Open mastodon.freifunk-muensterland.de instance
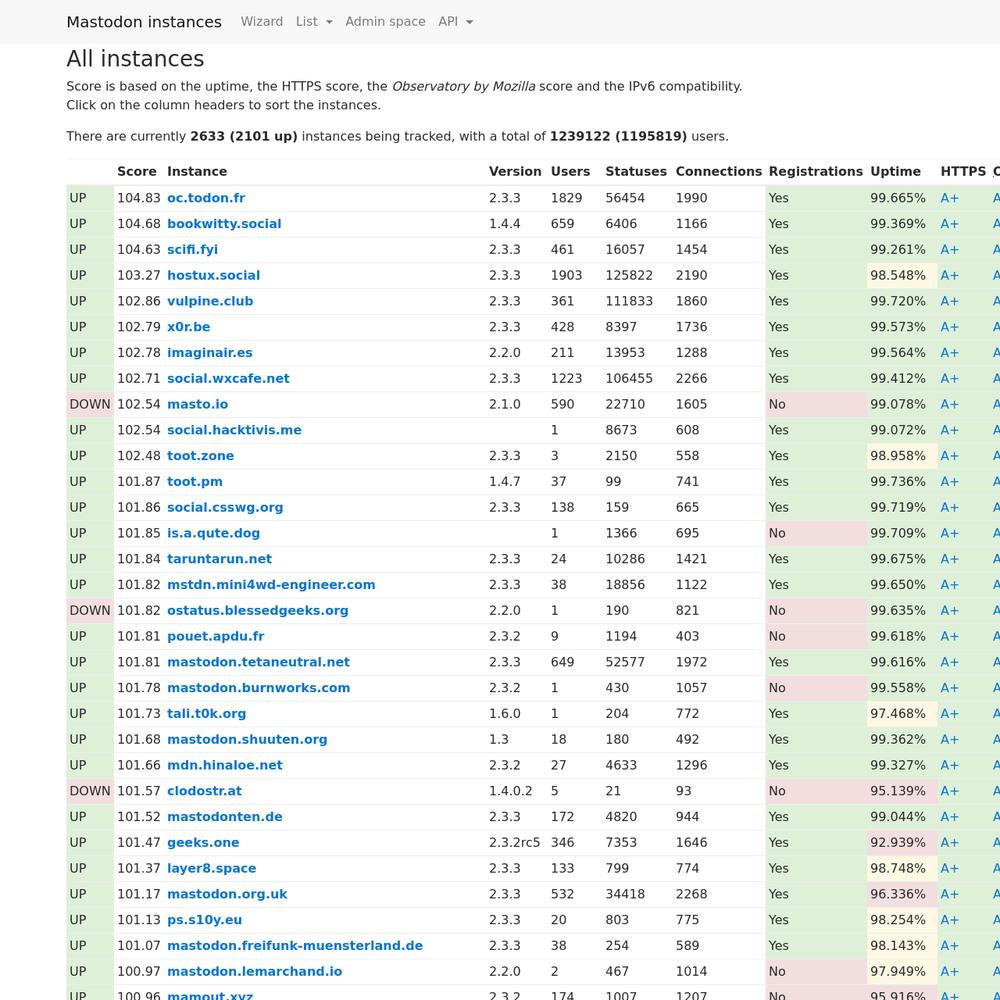The width and height of the screenshot is (1000, 1000). (x=295, y=946)
